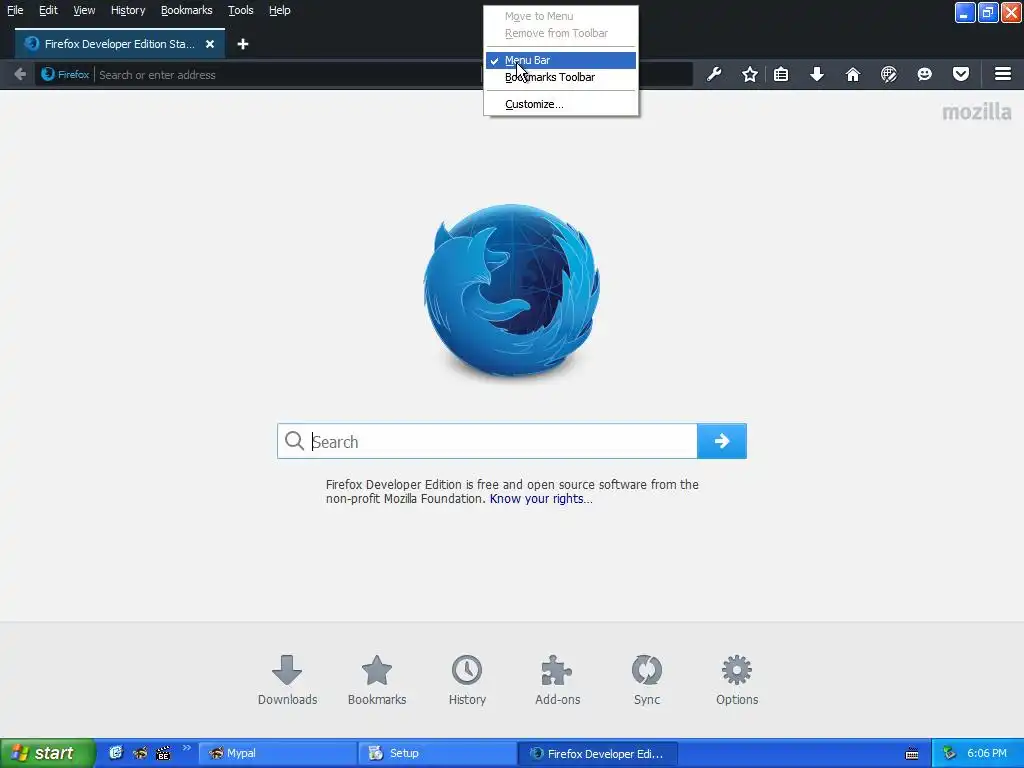Open Add-ons puzzle shortcut

557,680
